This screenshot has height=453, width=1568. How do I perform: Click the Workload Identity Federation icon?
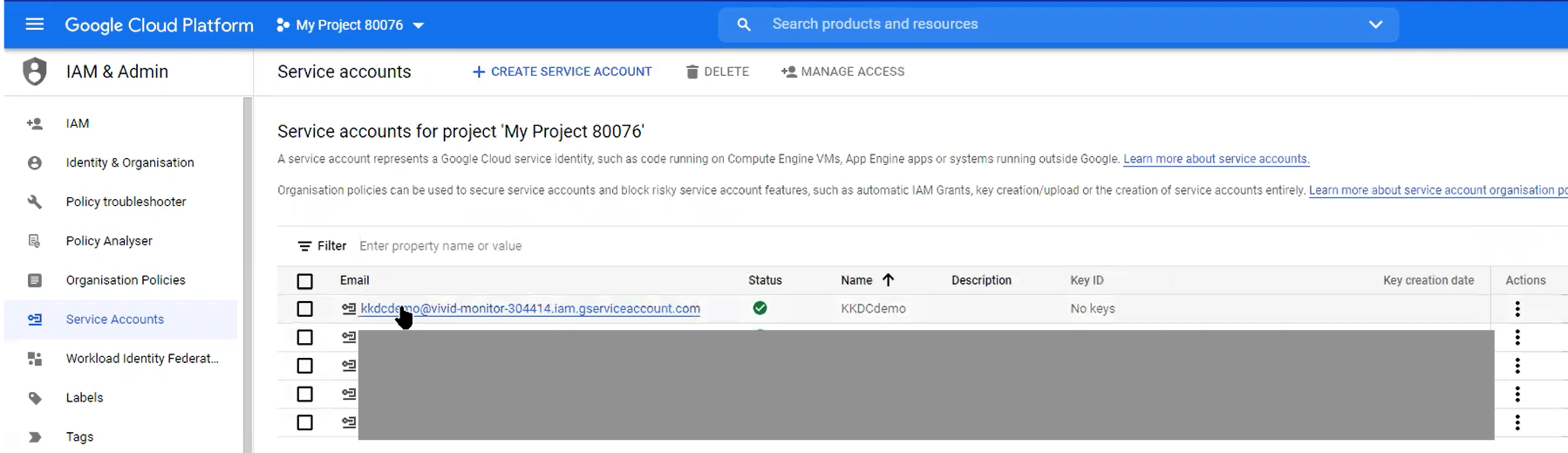pyautogui.click(x=35, y=359)
